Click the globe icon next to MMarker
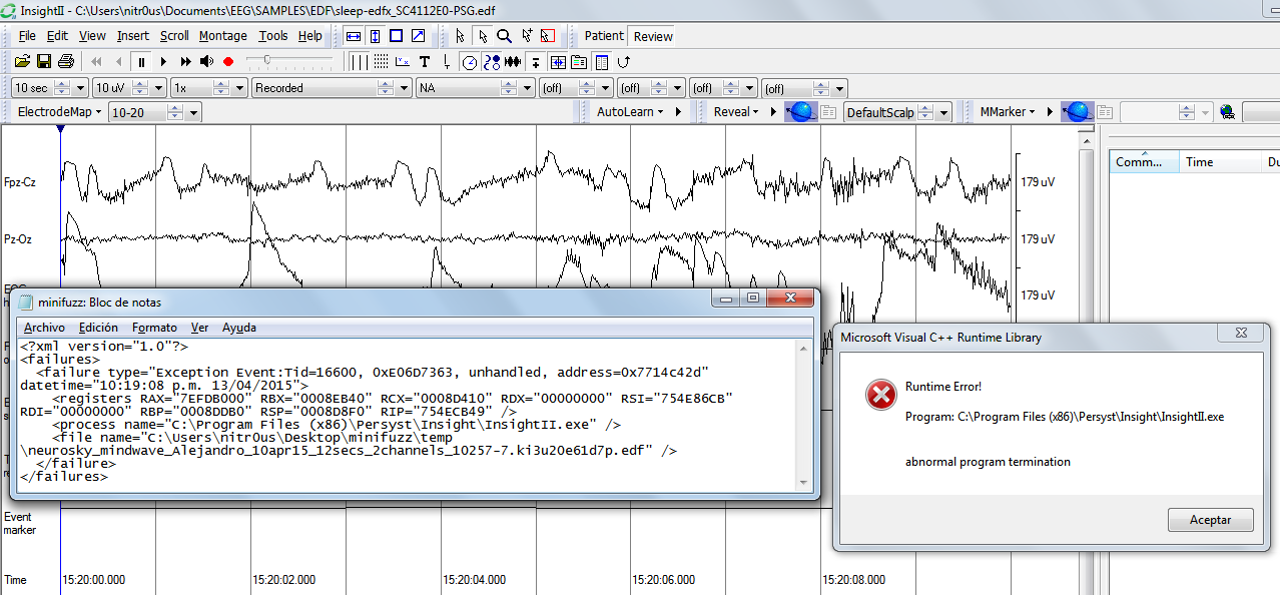Image resolution: width=1280 pixels, height=595 pixels. tap(1077, 112)
